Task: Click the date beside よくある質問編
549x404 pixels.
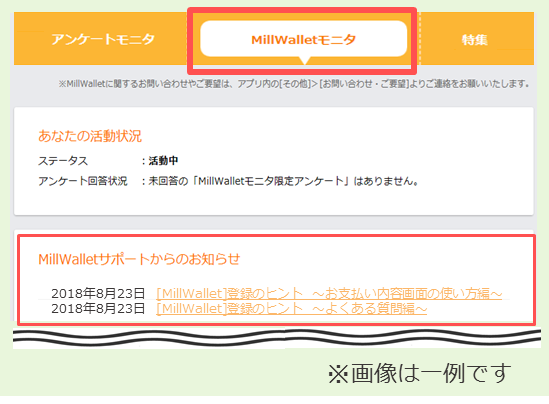Action: coord(98,308)
